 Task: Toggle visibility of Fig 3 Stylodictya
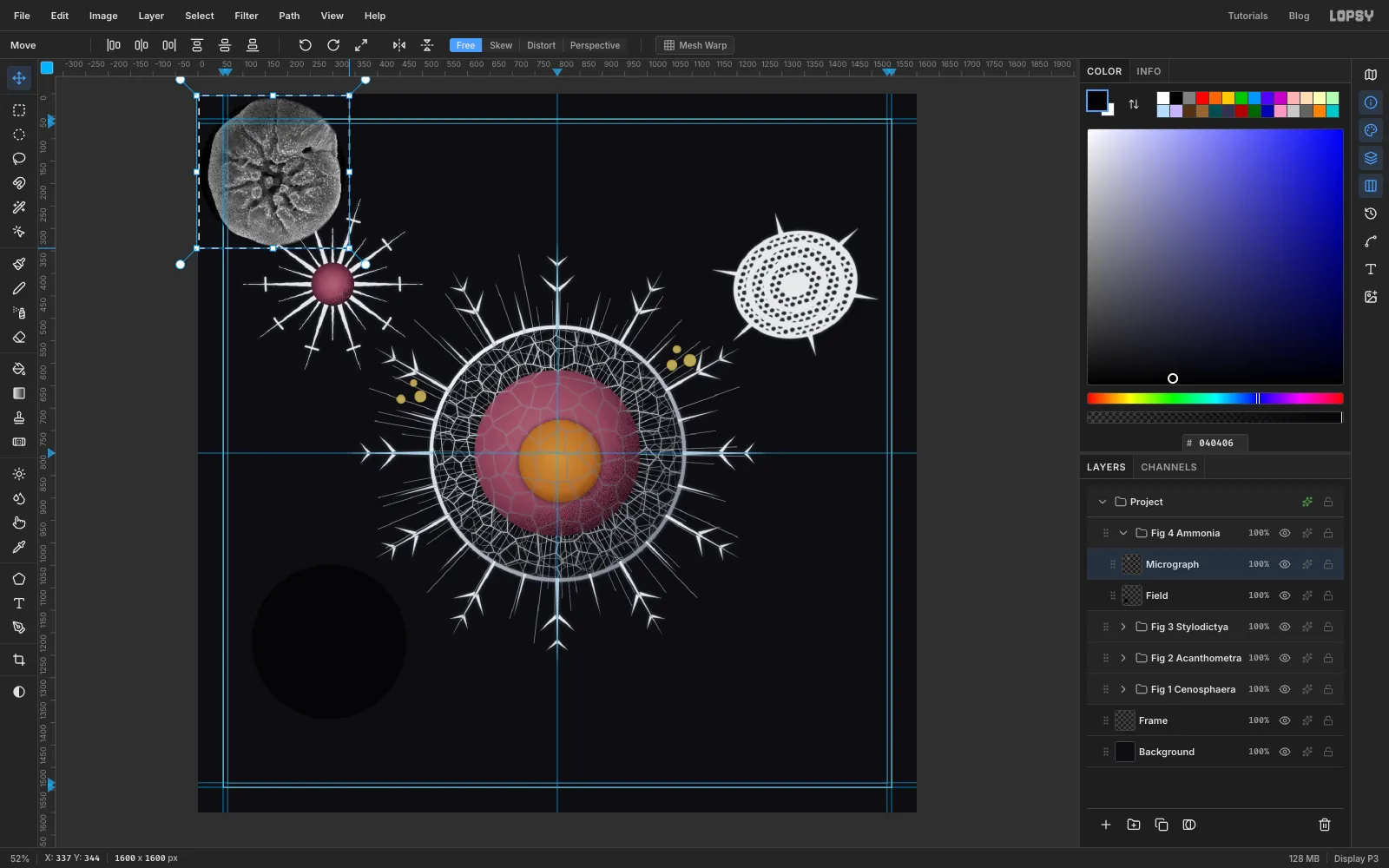coord(1285,627)
